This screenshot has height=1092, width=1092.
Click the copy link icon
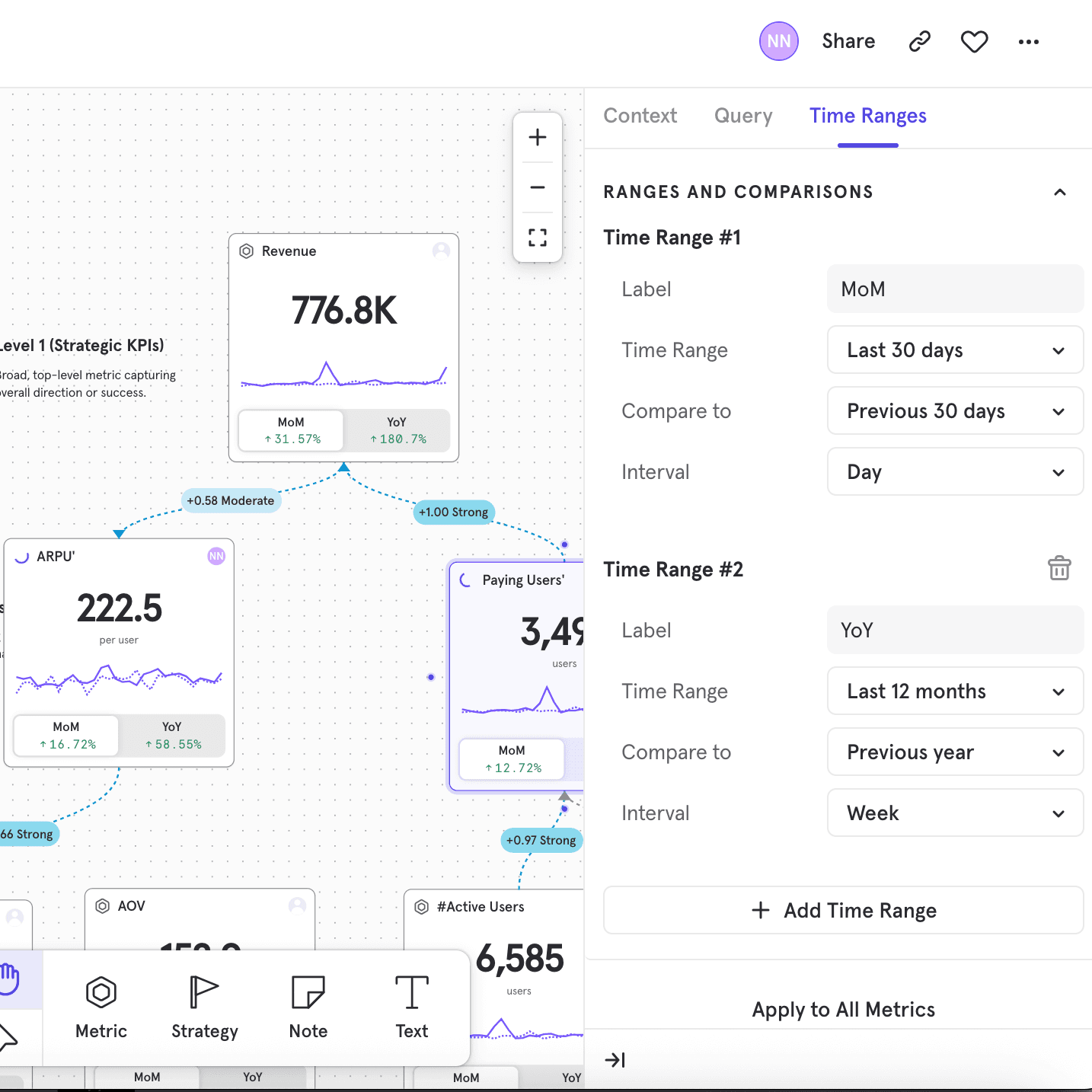click(919, 41)
